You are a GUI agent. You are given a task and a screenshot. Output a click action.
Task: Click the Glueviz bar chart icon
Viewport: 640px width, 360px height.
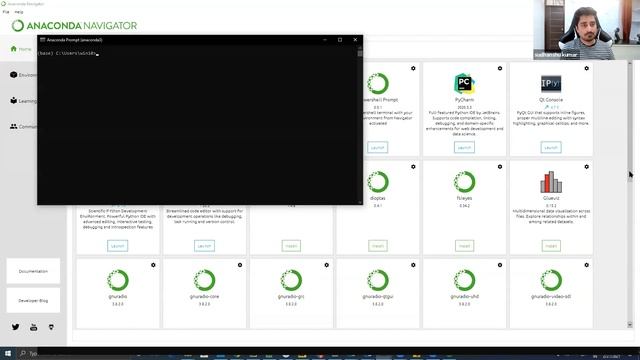click(551, 182)
